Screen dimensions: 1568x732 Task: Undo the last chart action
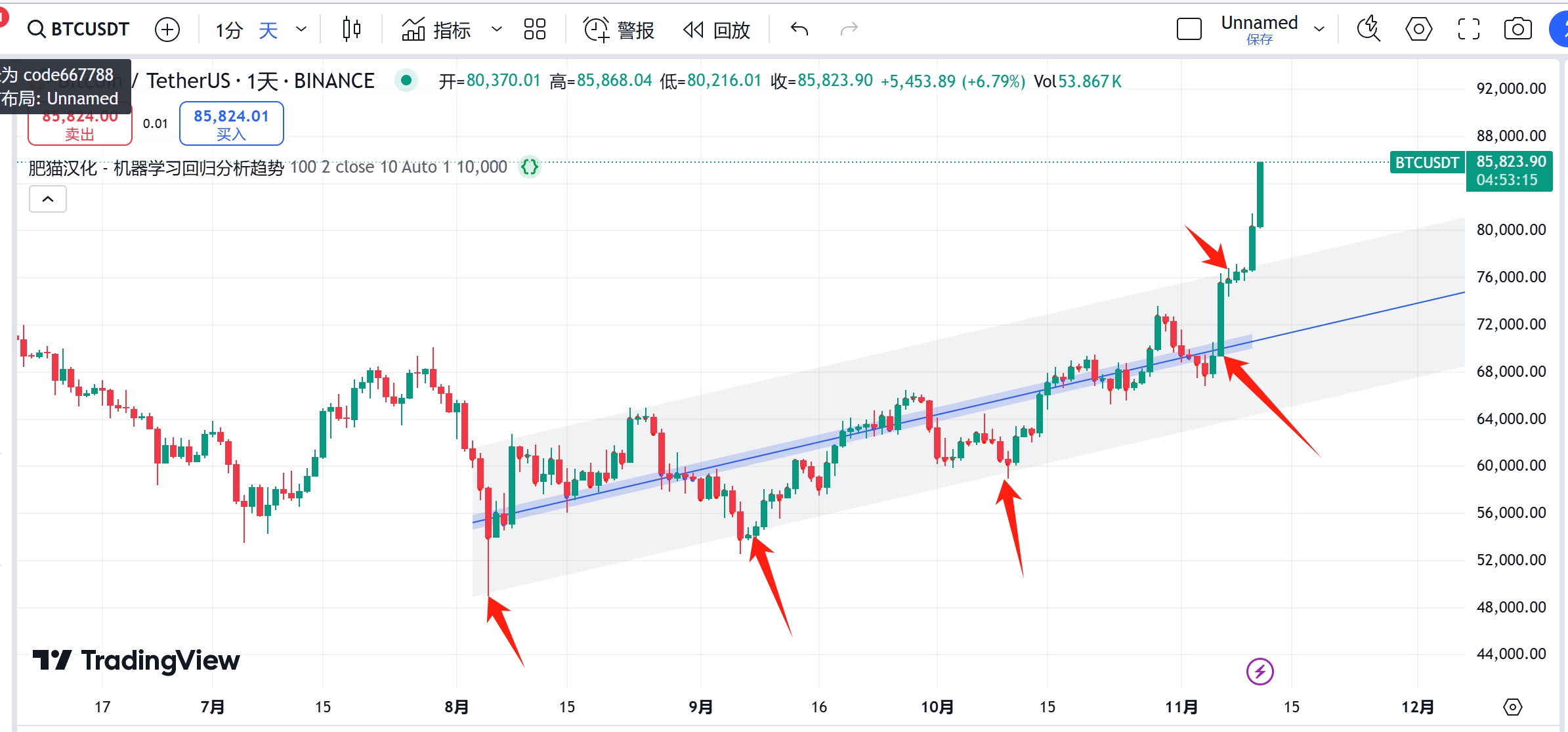(799, 30)
